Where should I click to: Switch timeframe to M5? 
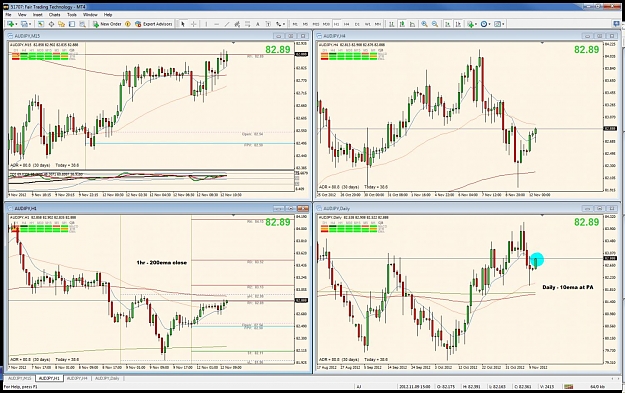(x=306, y=24)
